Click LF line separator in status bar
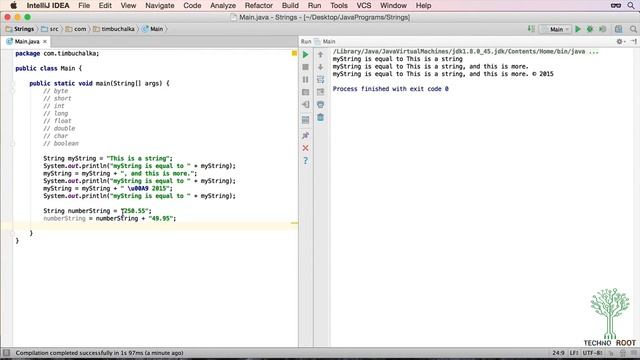 pos(574,353)
